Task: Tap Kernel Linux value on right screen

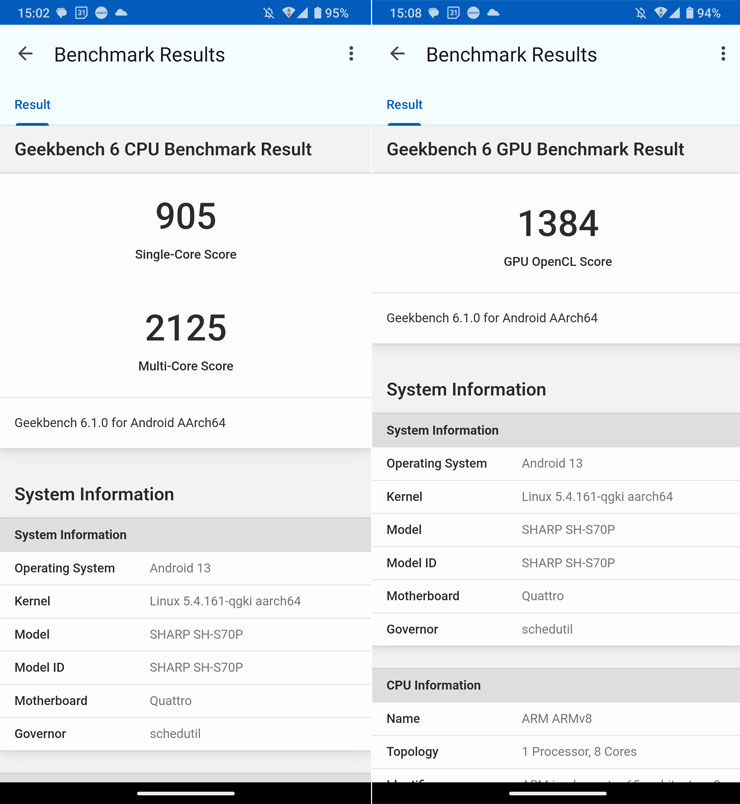Action: point(597,496)
